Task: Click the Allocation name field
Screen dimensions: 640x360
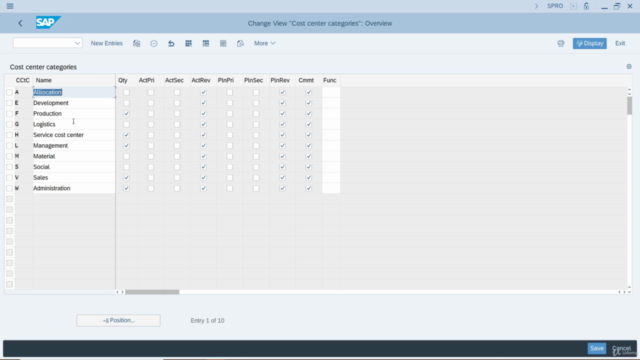Action: pos(74,92)
